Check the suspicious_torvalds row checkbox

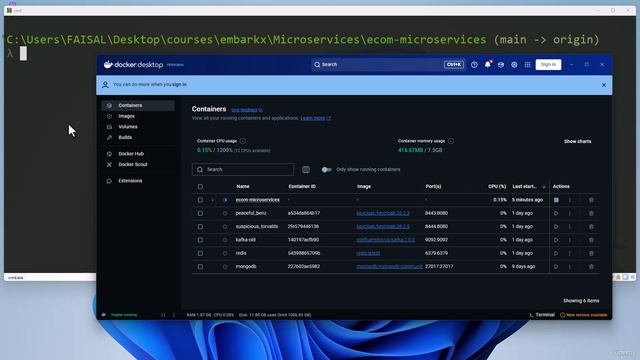(x=200, y=227)
